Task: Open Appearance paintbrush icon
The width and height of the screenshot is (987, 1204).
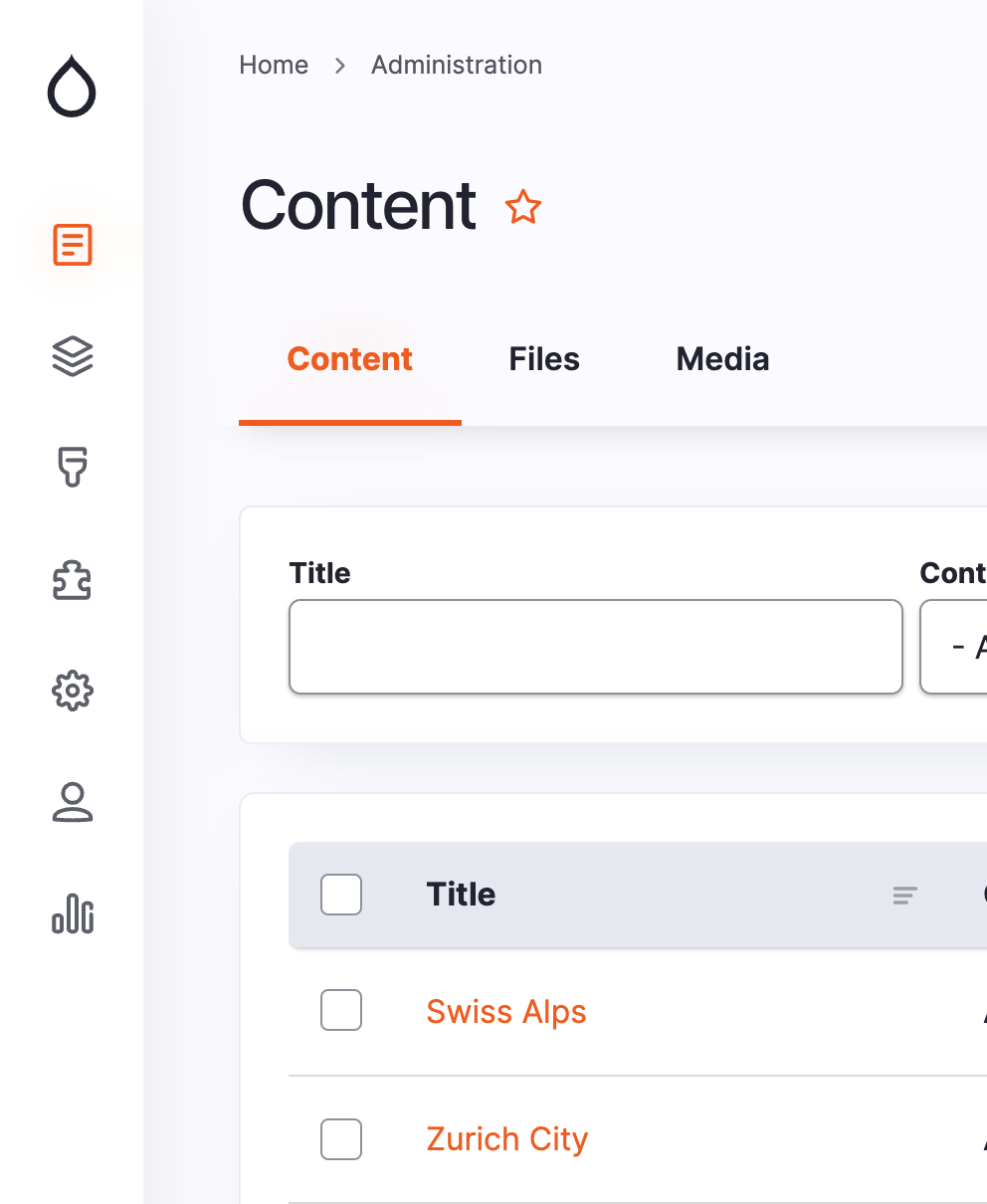Action: tap(73, 467)
